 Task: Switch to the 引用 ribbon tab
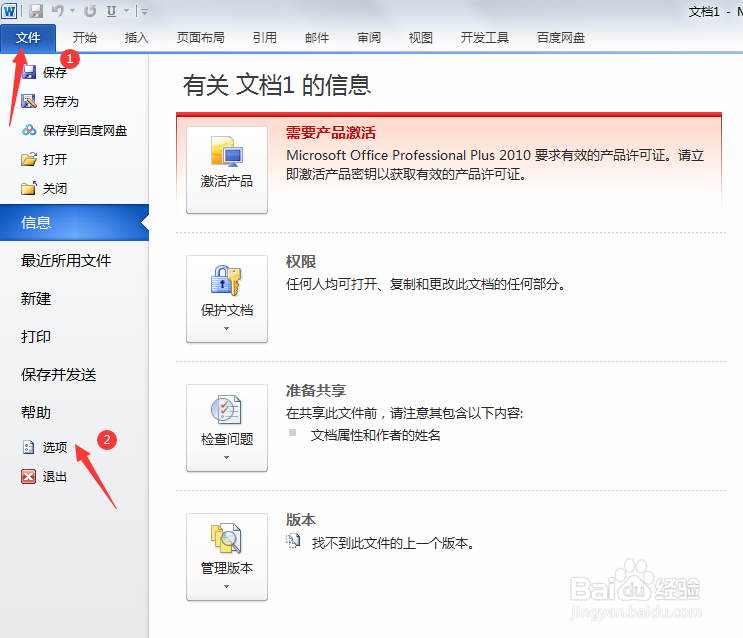(x=264, y=37)
